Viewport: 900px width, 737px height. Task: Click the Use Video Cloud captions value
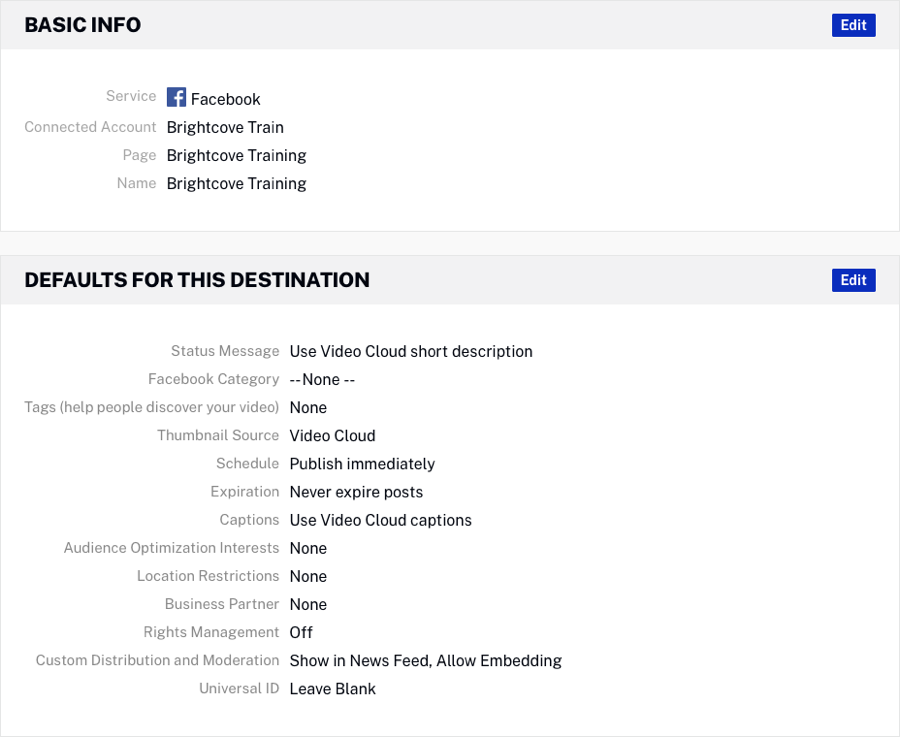380,520
